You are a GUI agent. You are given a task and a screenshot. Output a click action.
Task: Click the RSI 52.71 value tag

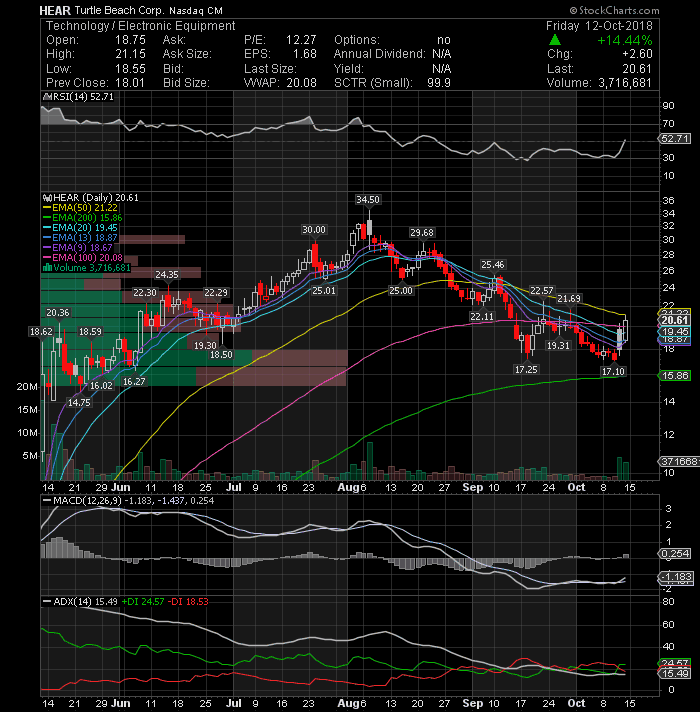click(675, 138)
